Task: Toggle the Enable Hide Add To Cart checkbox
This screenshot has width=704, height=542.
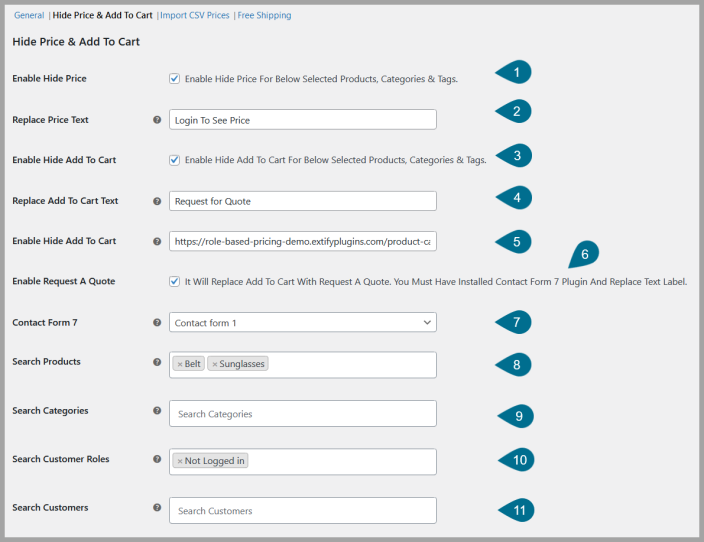Action: point(175,159)
